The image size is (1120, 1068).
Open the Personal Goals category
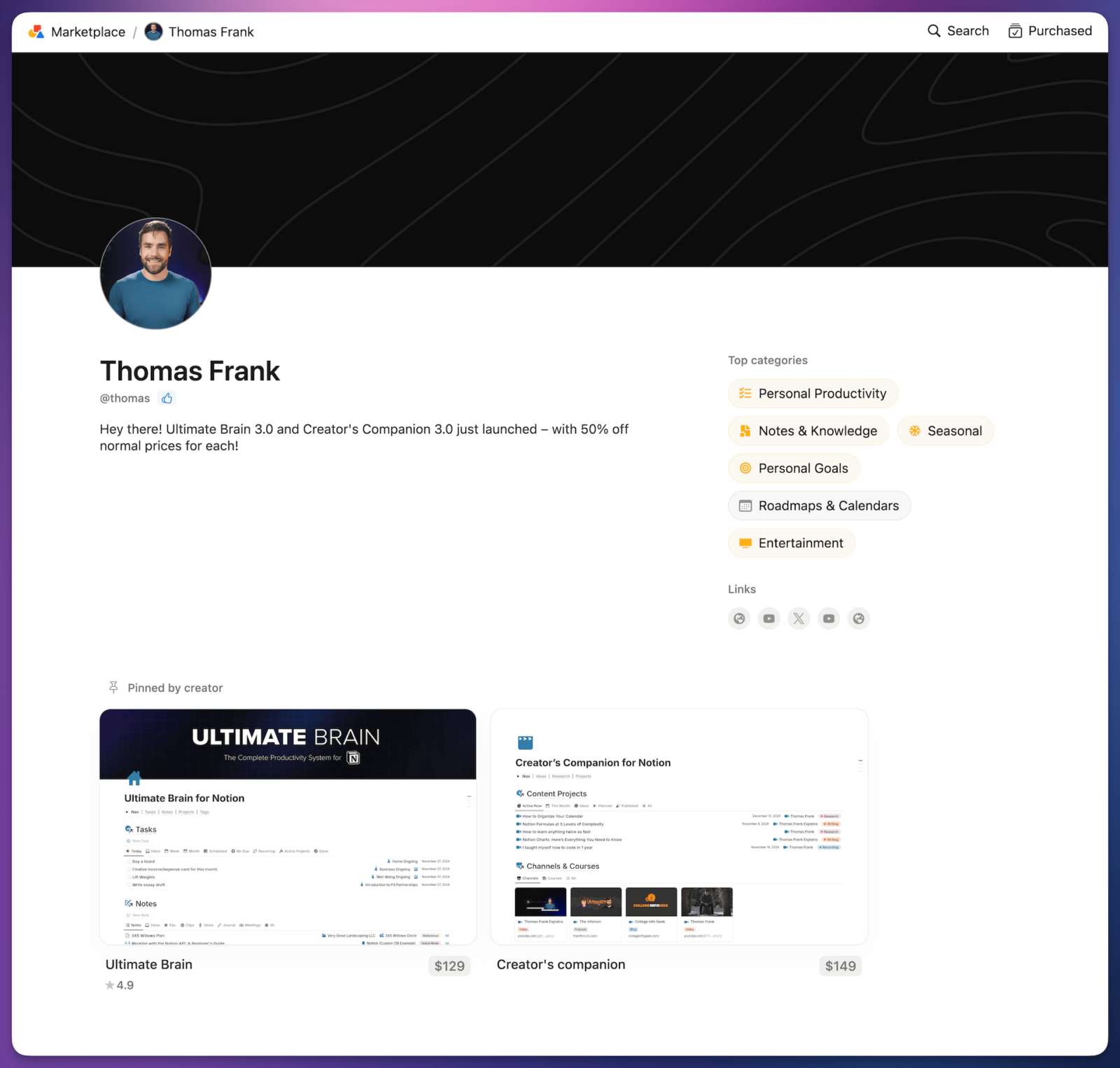click(x=794, y=468)
